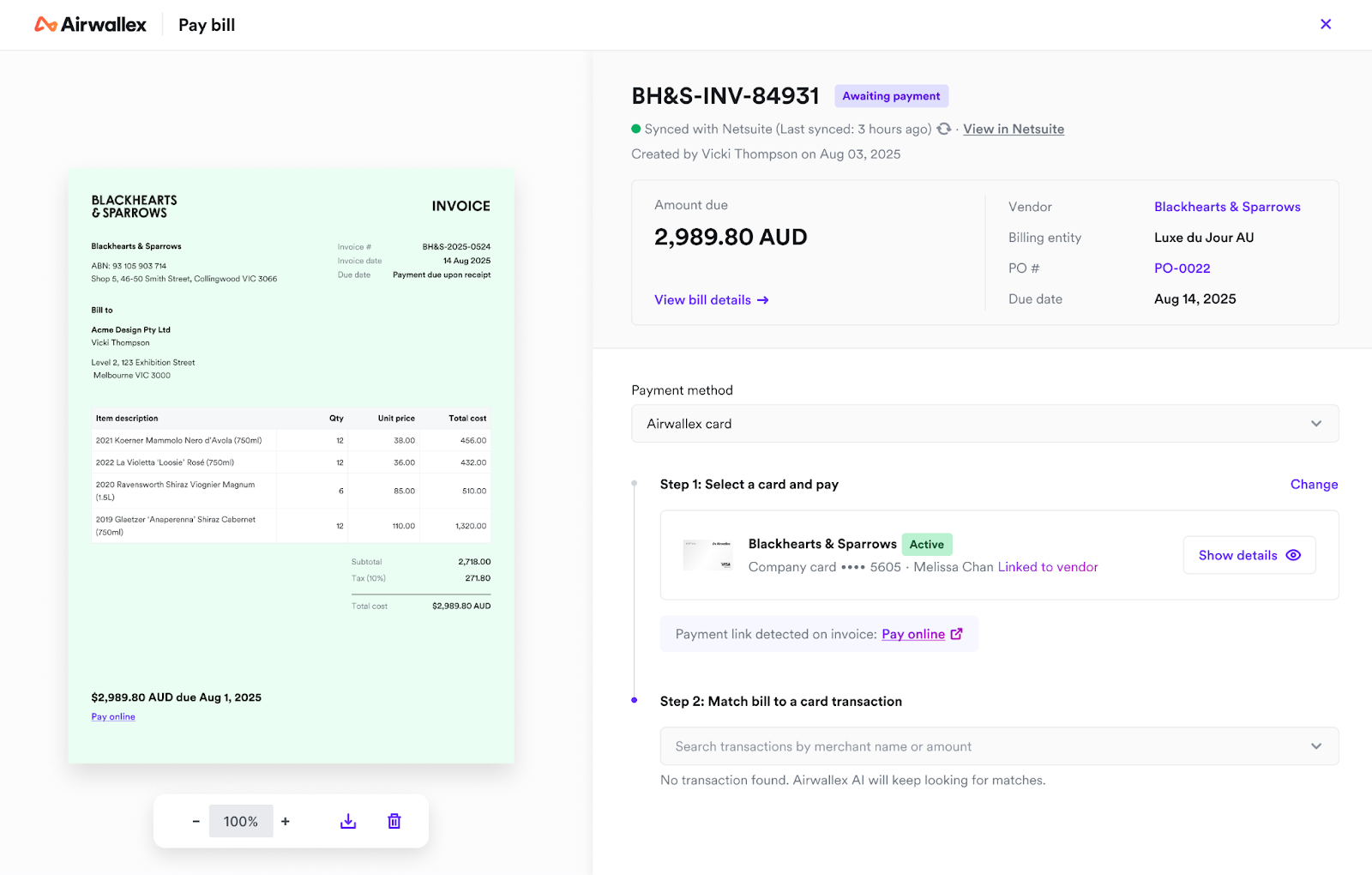Click the 100% zoom level field
This screenshot has width=1372, height=875.
[241, 821]
